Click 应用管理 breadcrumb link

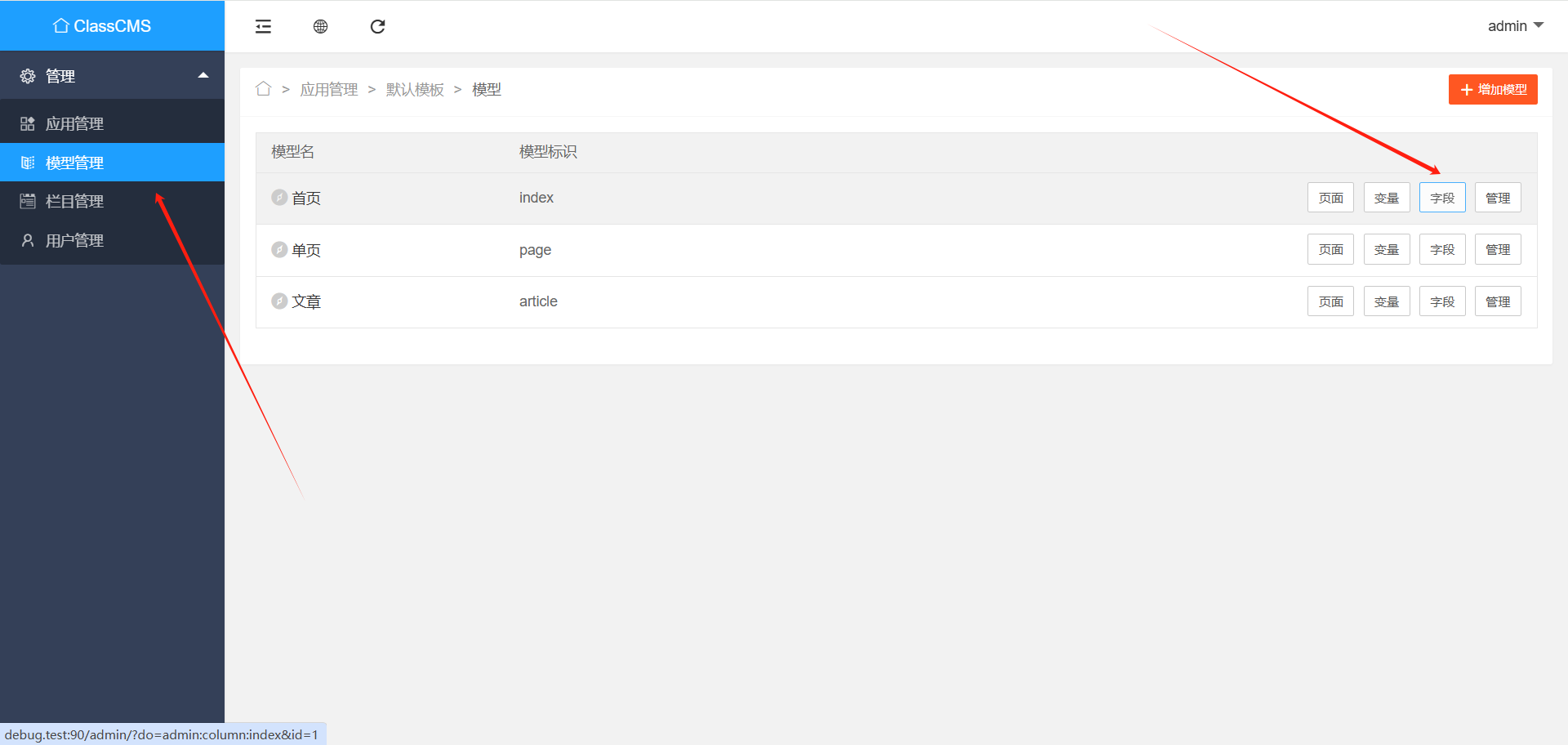coord(328,90)
